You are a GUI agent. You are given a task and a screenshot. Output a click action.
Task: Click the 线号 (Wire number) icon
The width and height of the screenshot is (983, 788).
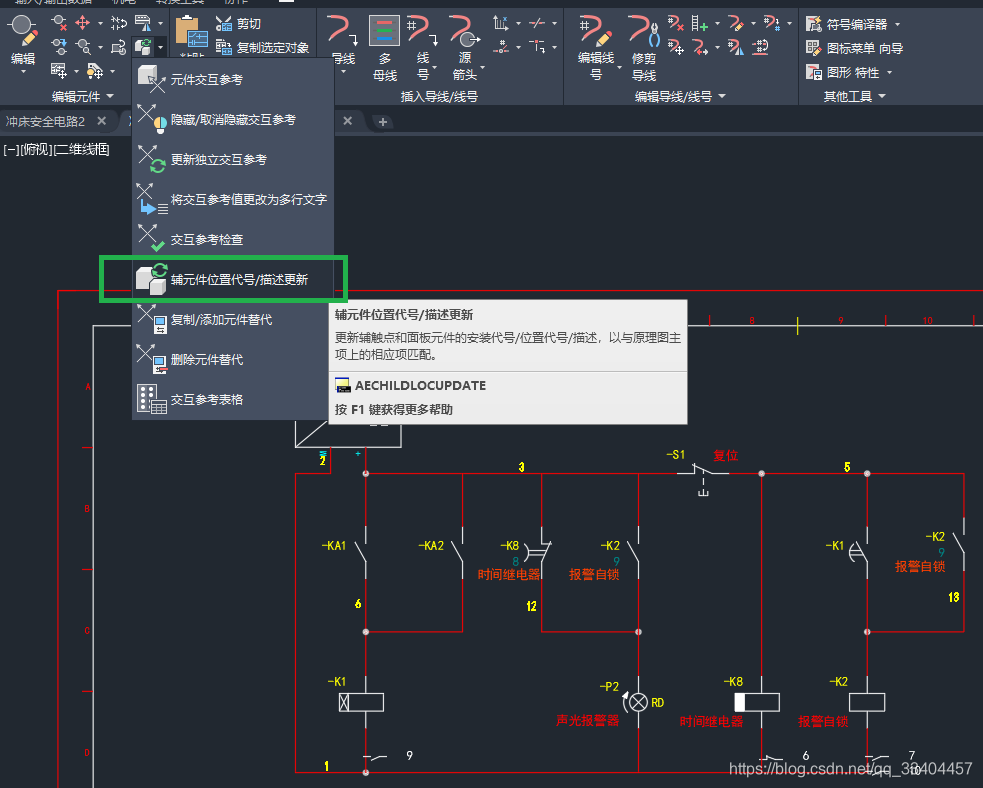(x=422, y=30)
